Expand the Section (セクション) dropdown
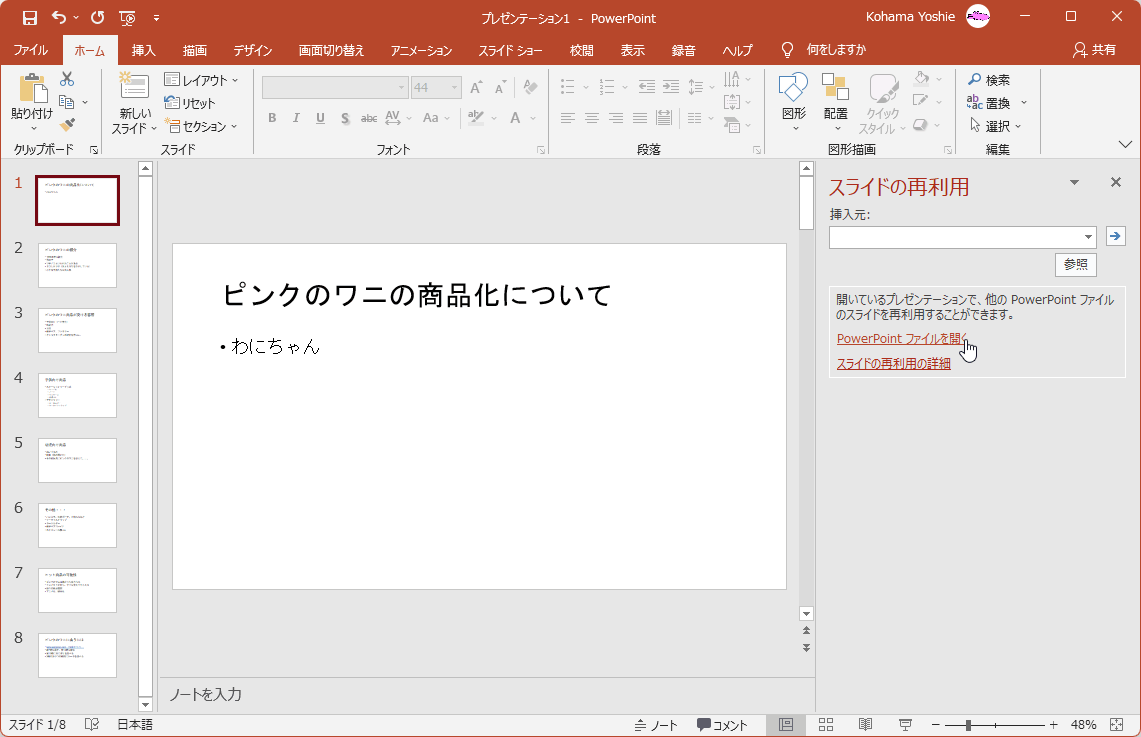This screenshot has height=737, width=1141. coord(202,126)
